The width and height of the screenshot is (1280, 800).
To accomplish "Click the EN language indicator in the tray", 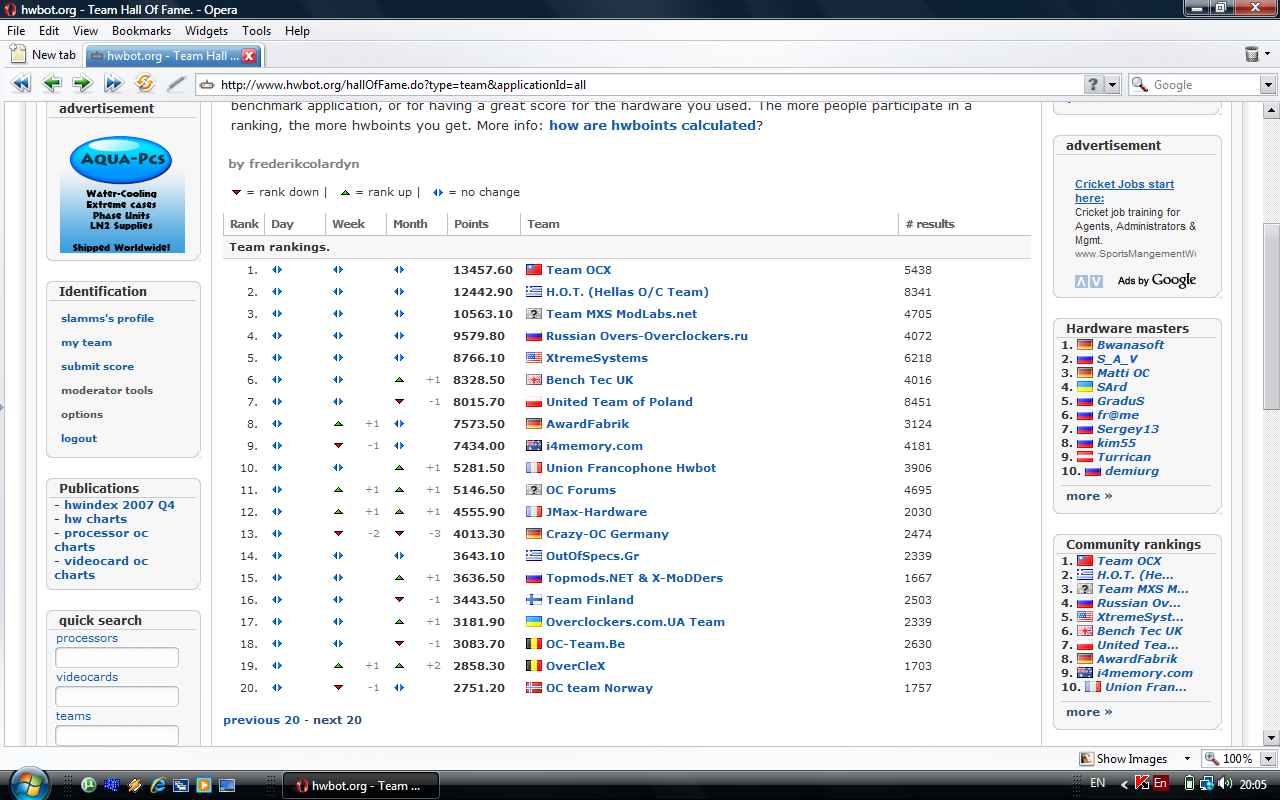I will pos(1098,785).
